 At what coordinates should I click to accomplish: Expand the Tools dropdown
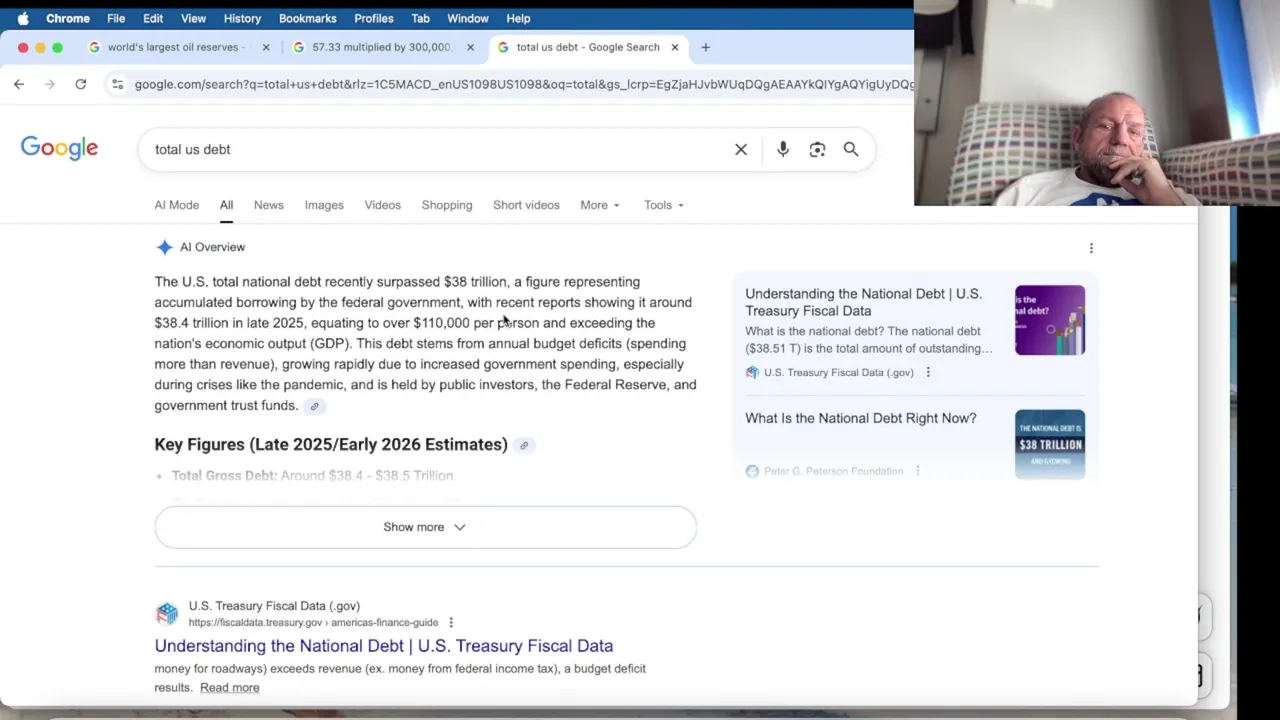664,205
